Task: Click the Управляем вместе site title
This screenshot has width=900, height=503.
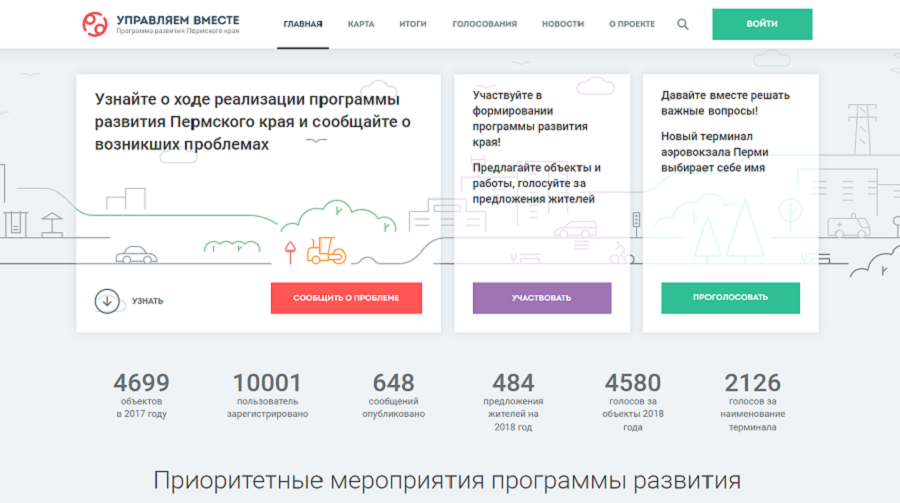Action: 178,20
